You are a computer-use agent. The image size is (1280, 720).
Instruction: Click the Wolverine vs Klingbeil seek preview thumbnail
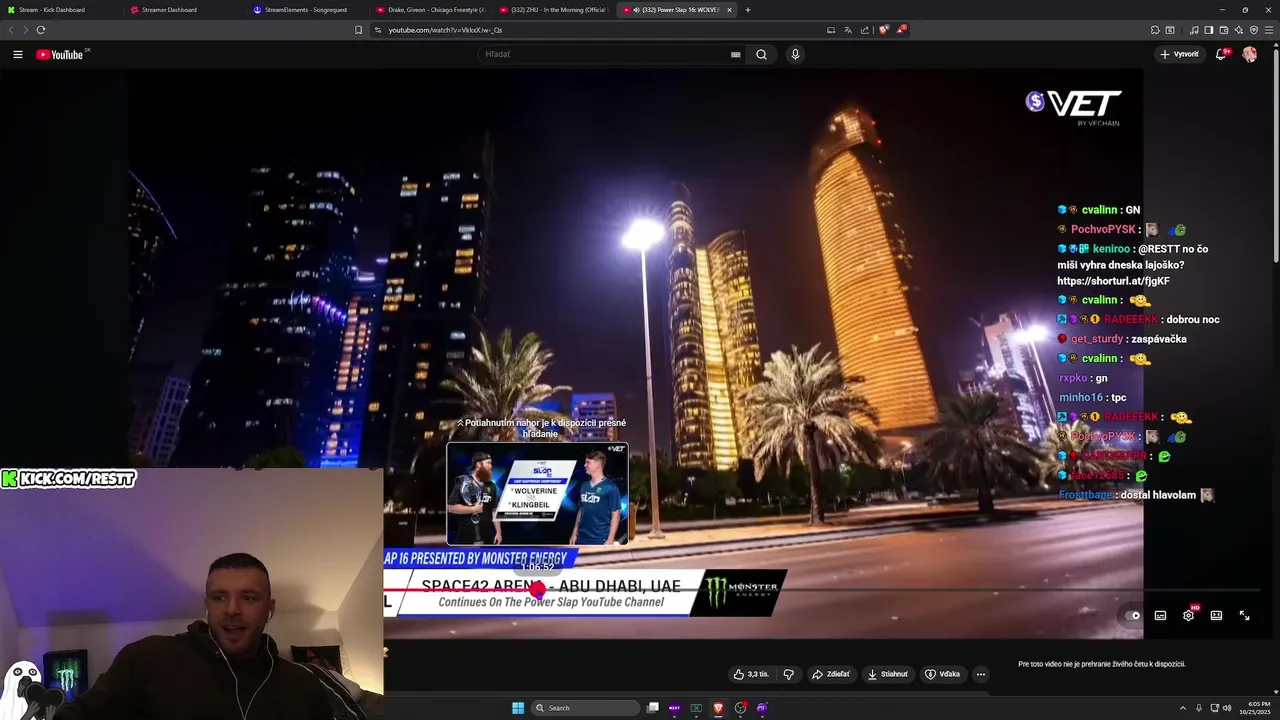point(537,494)
